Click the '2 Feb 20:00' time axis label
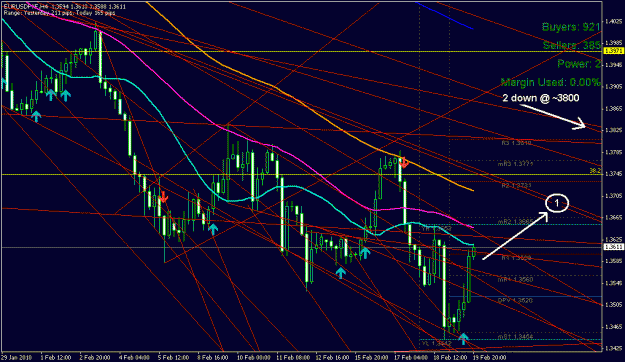625x362 pixels. point(94,357)
